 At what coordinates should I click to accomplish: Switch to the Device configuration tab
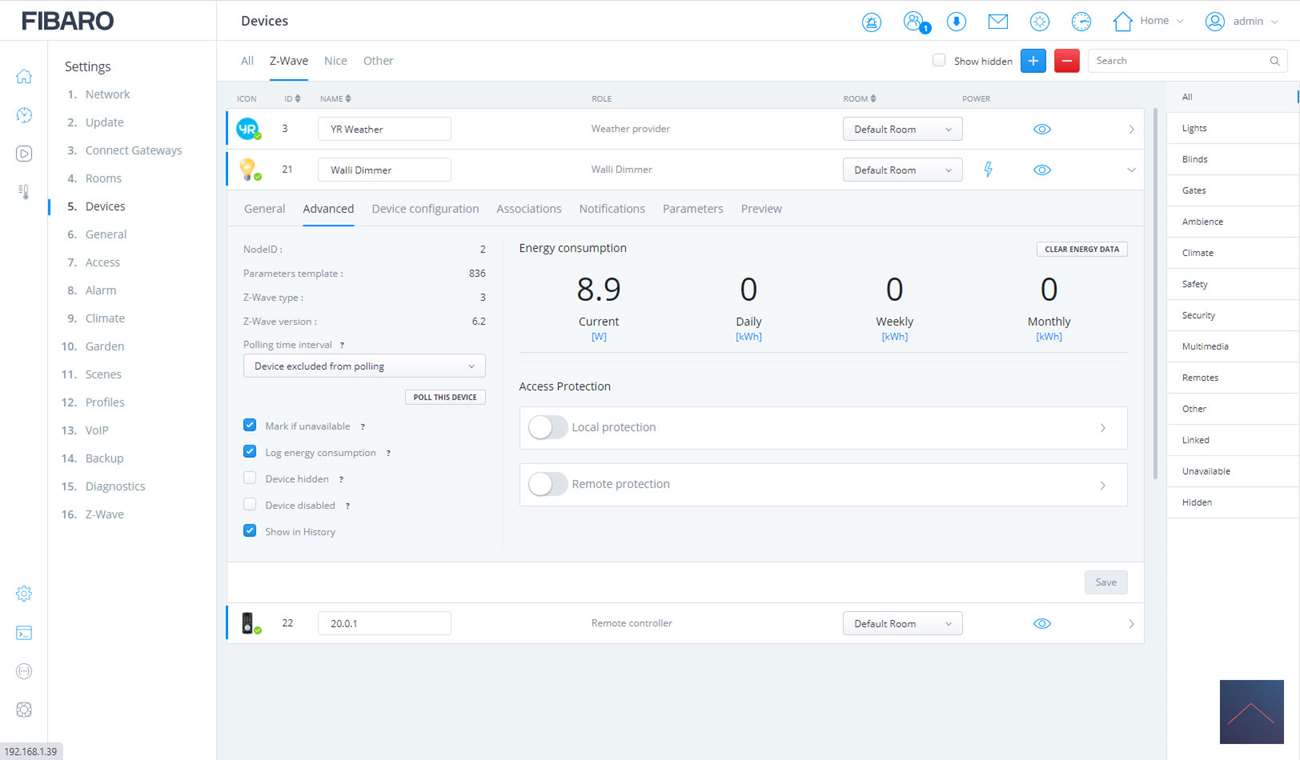coord(425,209)
